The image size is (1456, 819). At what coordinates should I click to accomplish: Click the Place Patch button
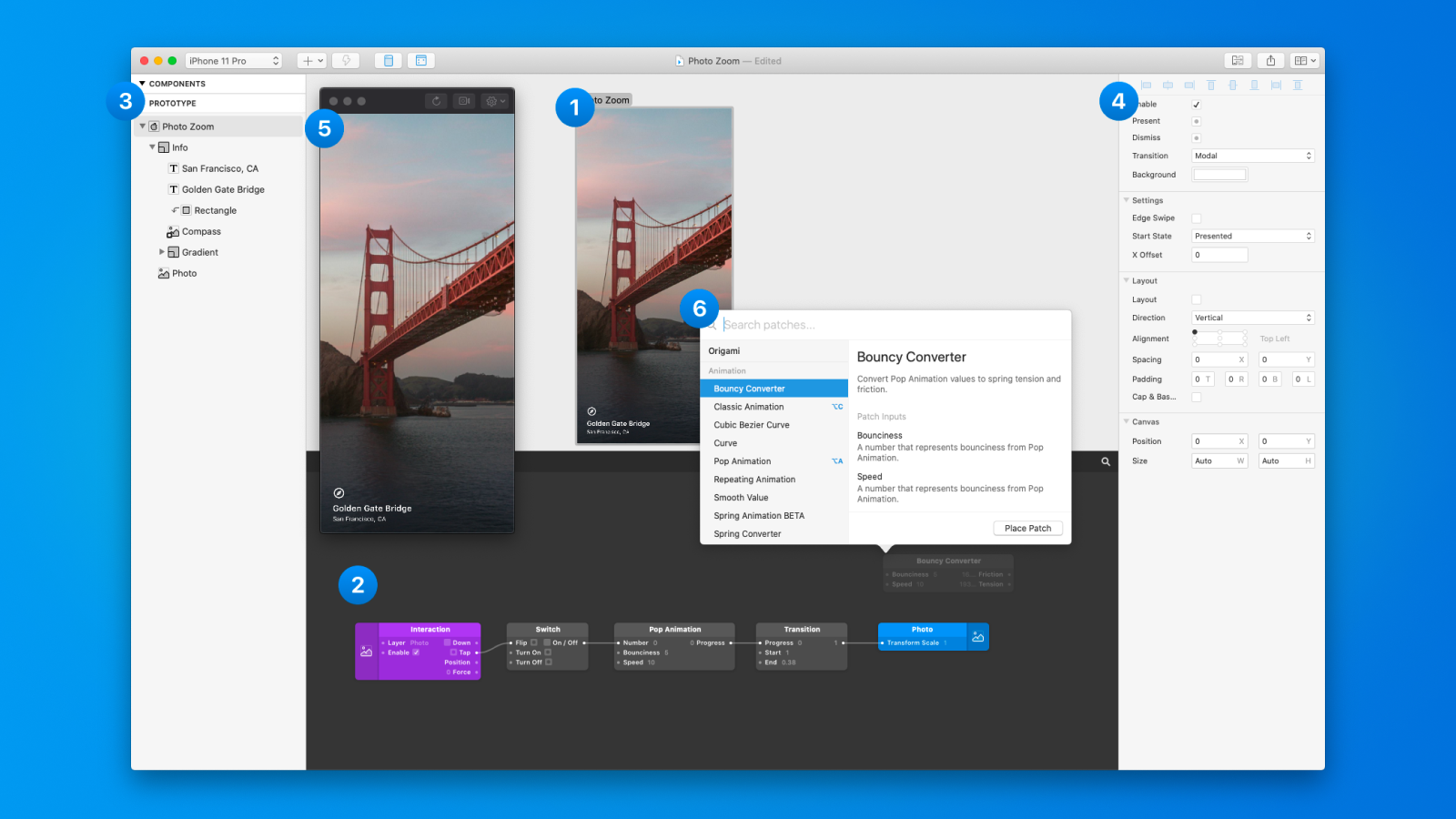[1027, 528]
